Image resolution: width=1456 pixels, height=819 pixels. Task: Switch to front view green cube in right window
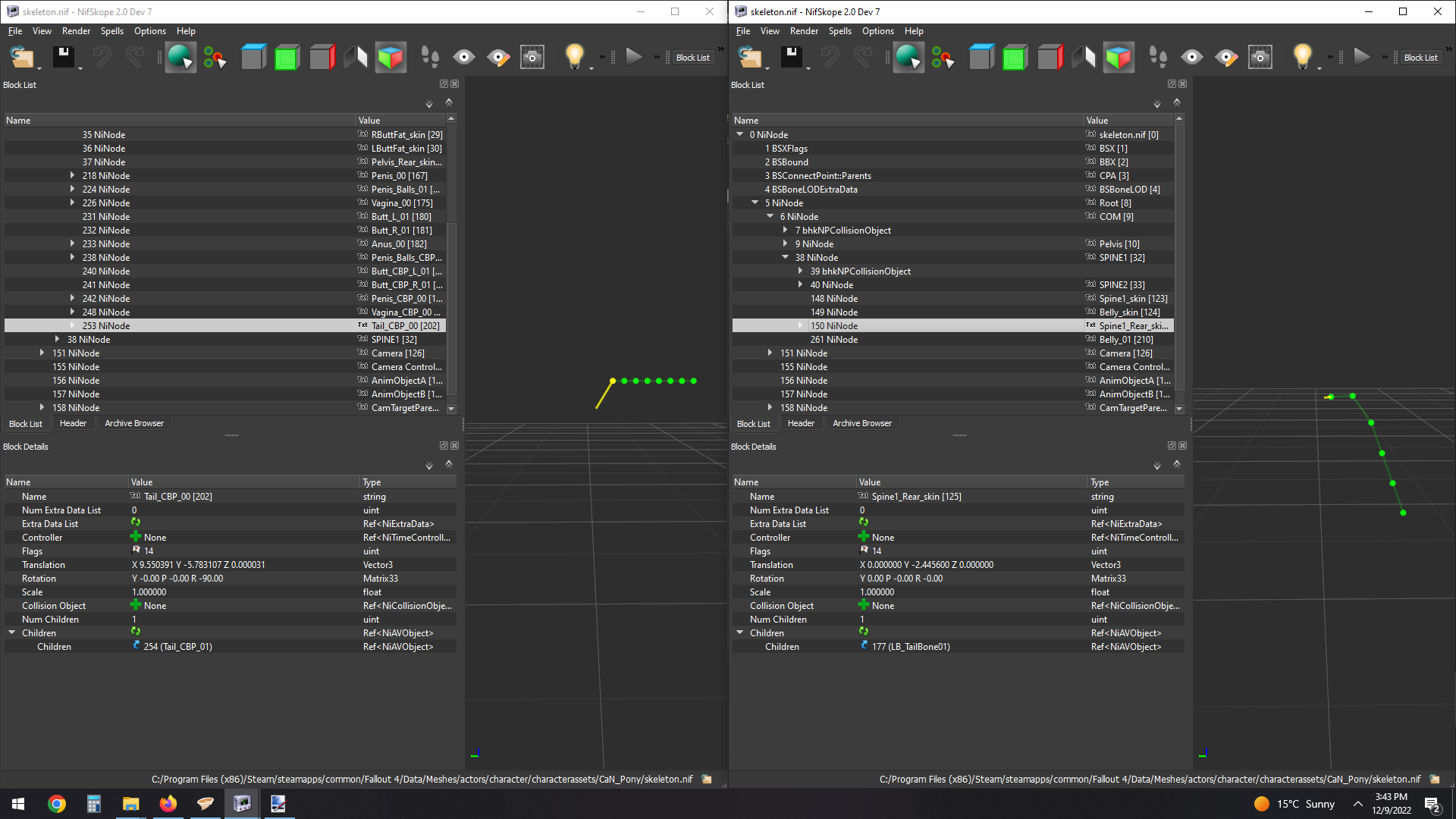pos(1015,58)
